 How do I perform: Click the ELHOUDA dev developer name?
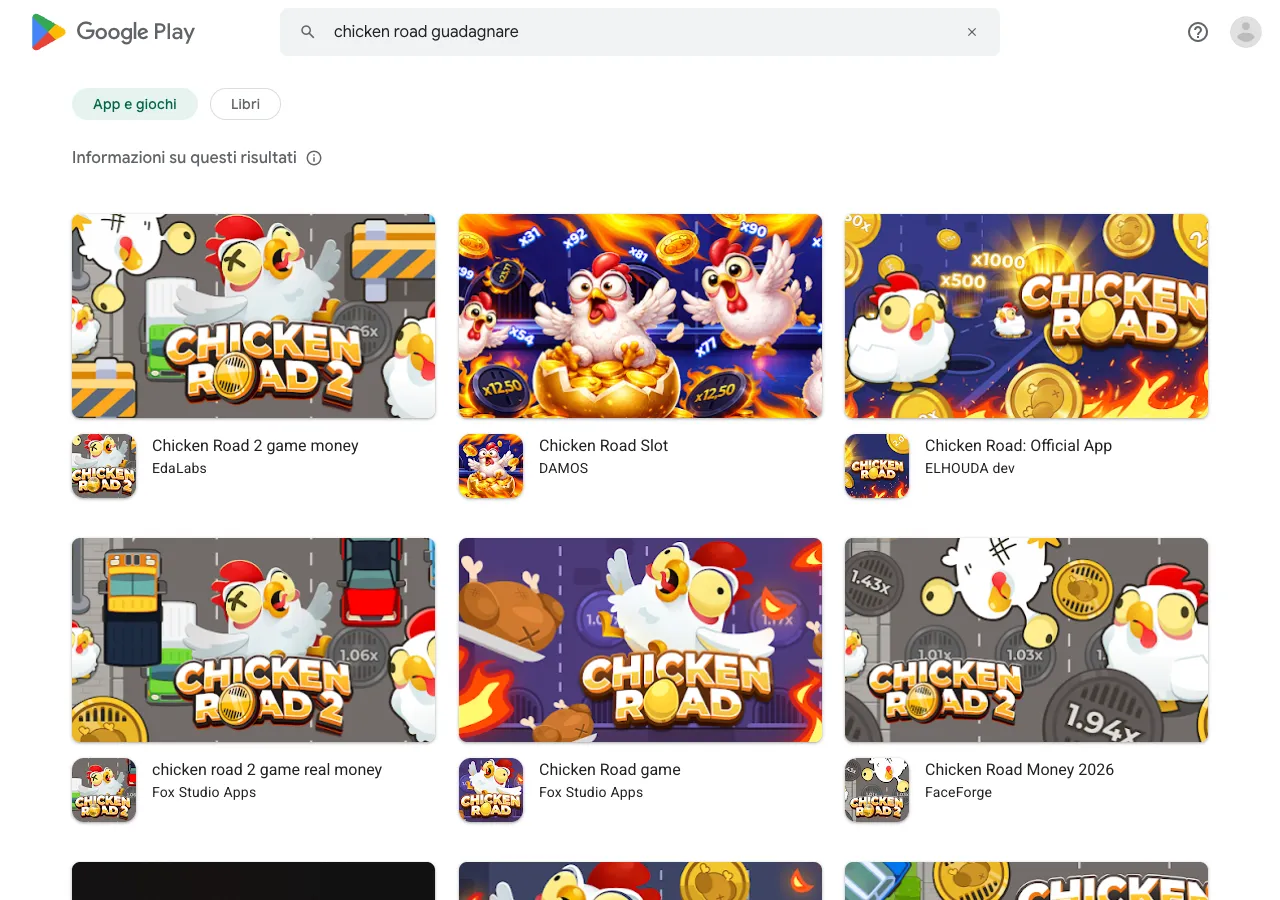click(x=970, y=468)
